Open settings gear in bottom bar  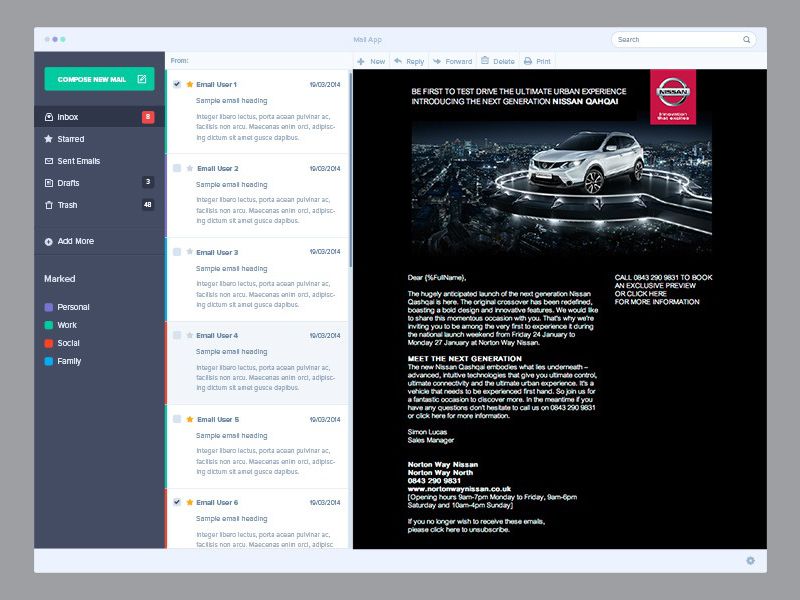[751, 561]
